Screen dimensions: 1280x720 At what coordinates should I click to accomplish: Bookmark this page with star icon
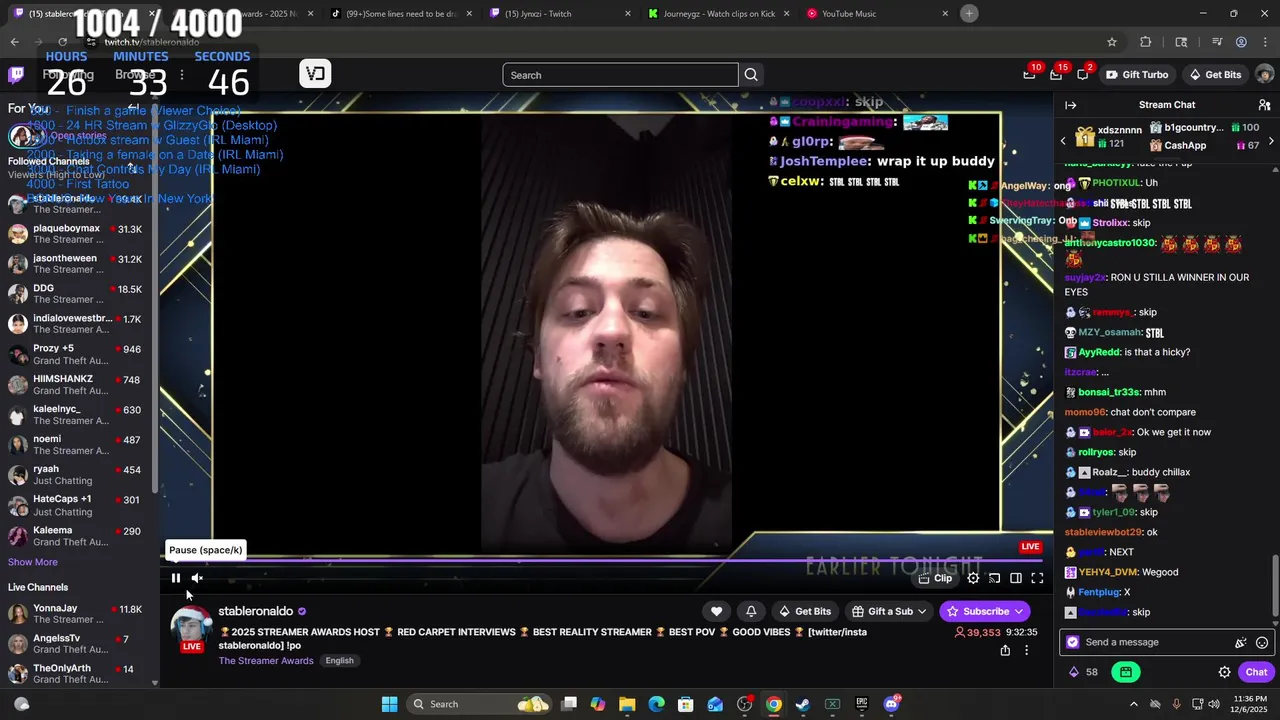point(1111,42)
